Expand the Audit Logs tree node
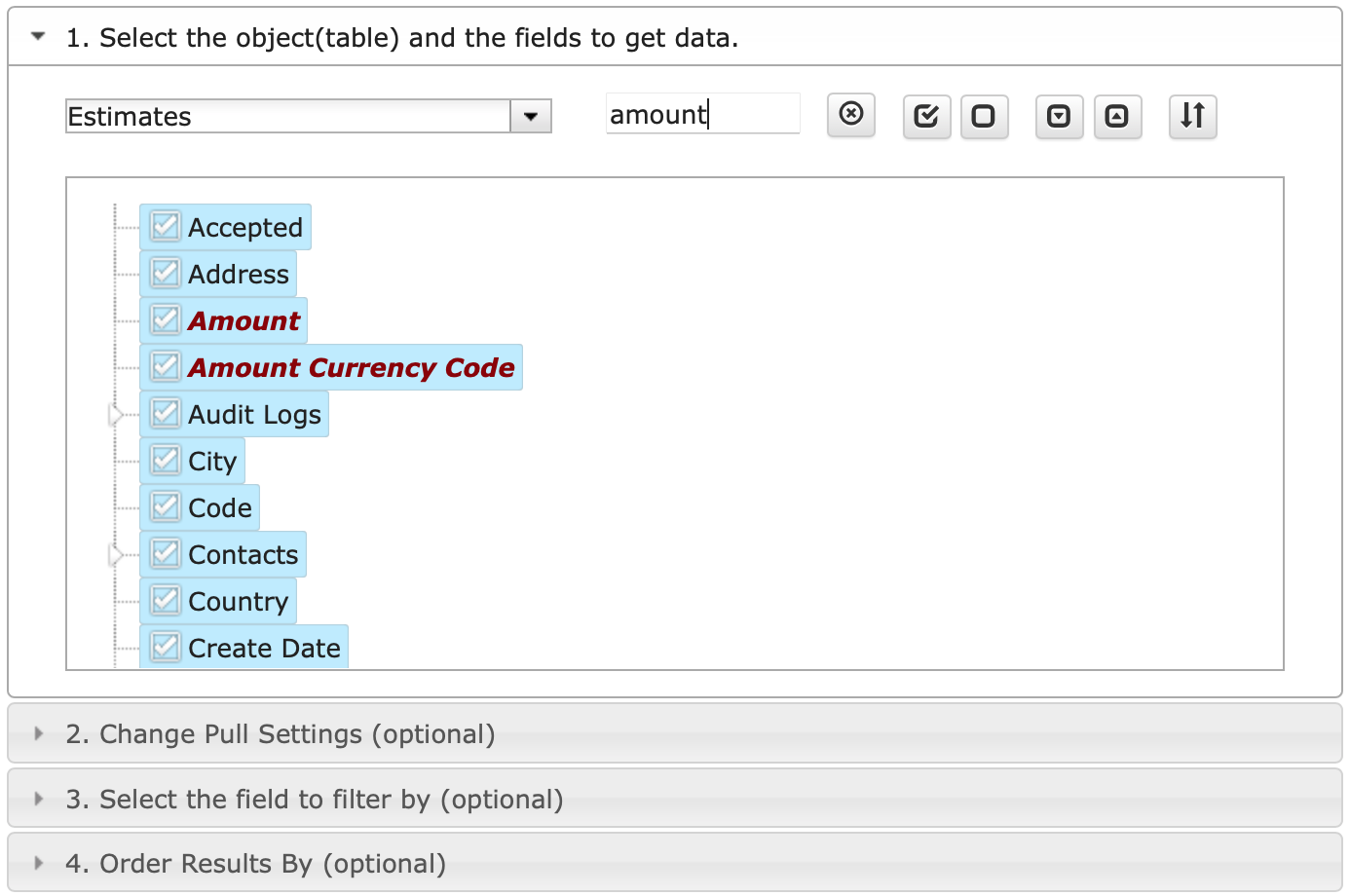1350x896 pixels. pyautogui.click(x=116, y=415)
